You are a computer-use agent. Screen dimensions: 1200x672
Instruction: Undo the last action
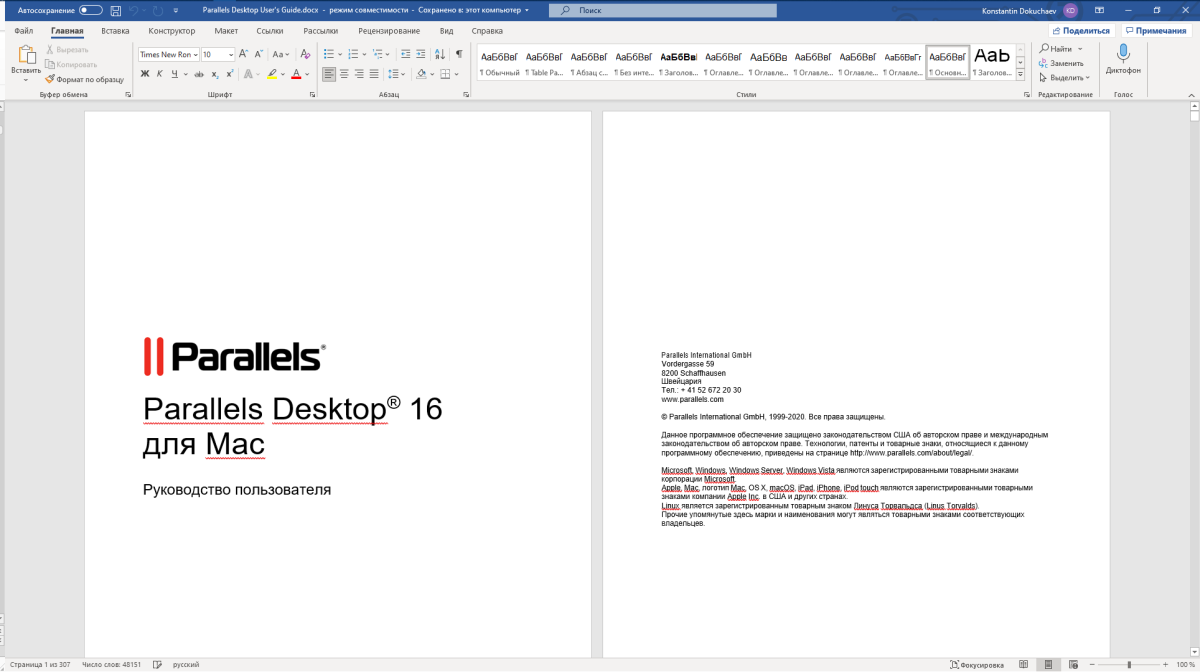coord(133,10)
